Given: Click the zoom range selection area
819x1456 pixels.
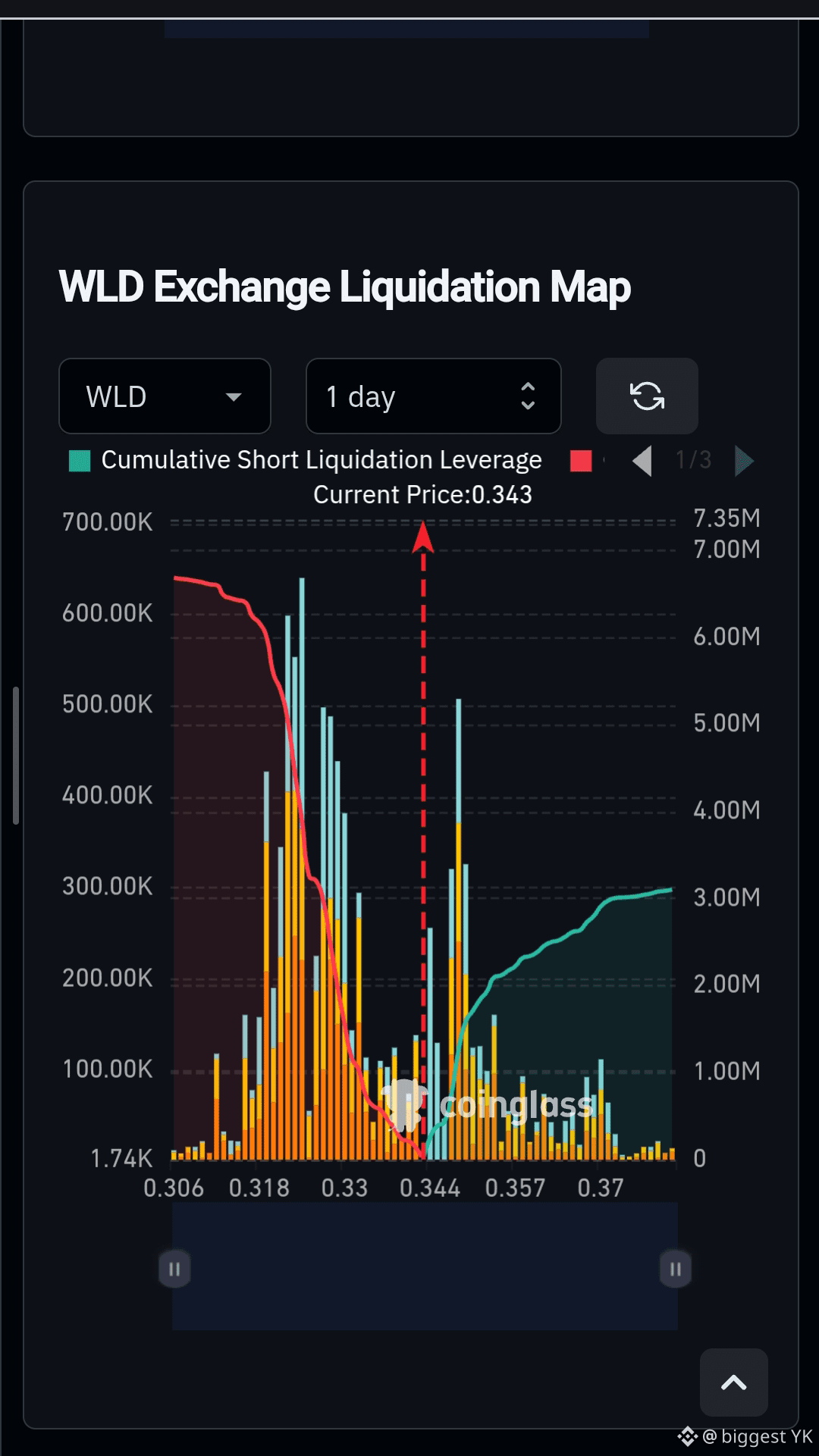Looking at the screenshot, I should [425, 1267].
